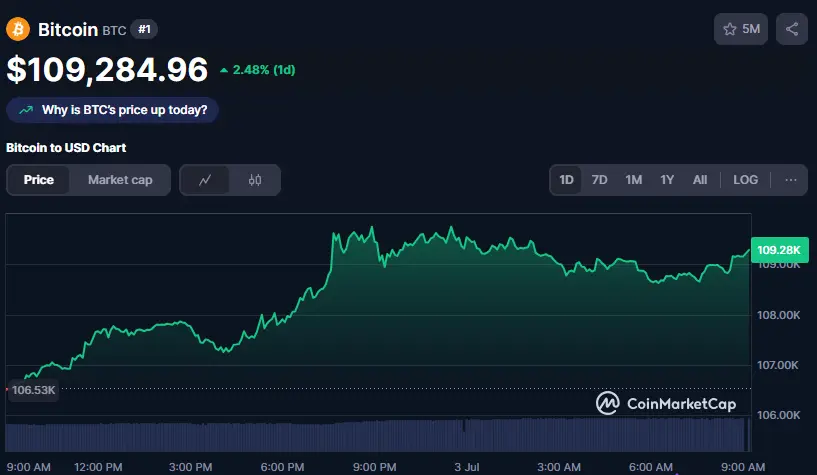Open 'Why is BTC's price up today?'
The image size is (817, 475).
[x=113, y=110]
